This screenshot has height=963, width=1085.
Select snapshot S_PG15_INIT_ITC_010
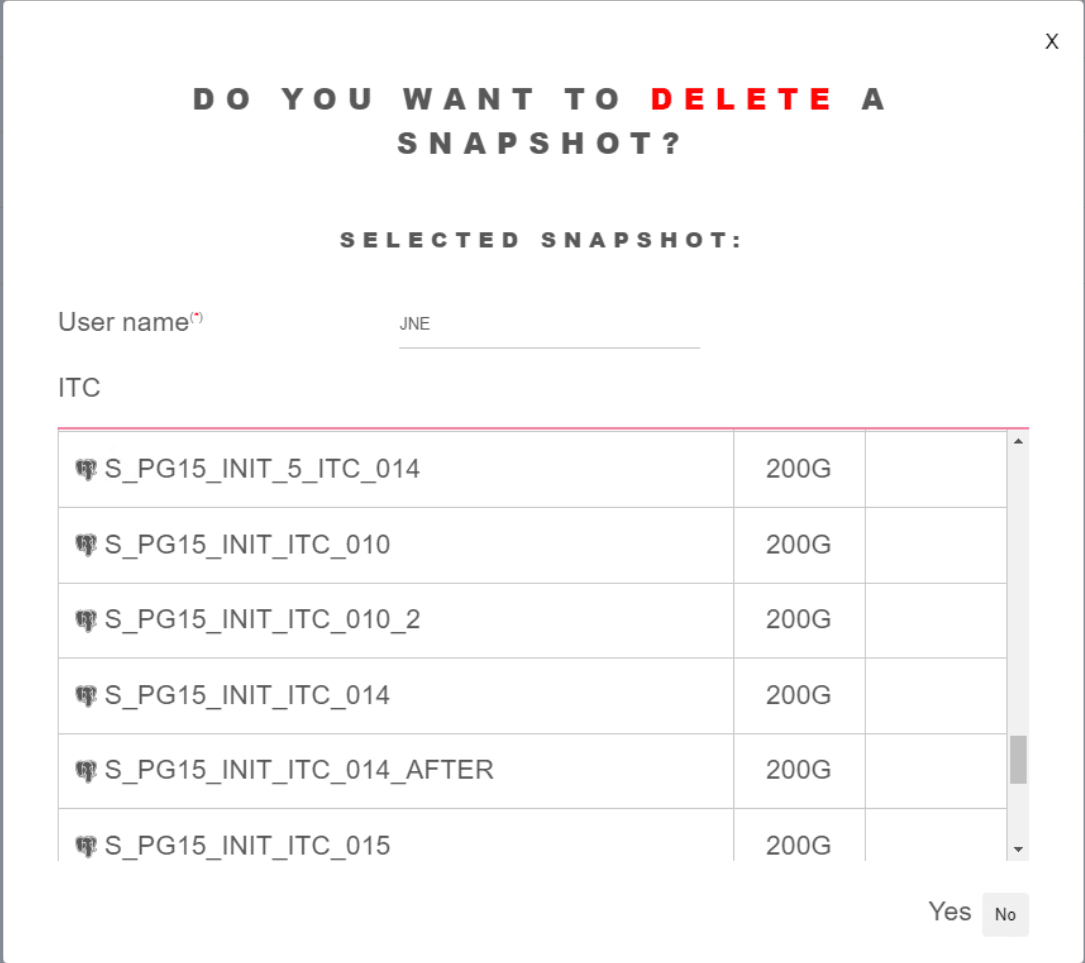coord(247,545)
